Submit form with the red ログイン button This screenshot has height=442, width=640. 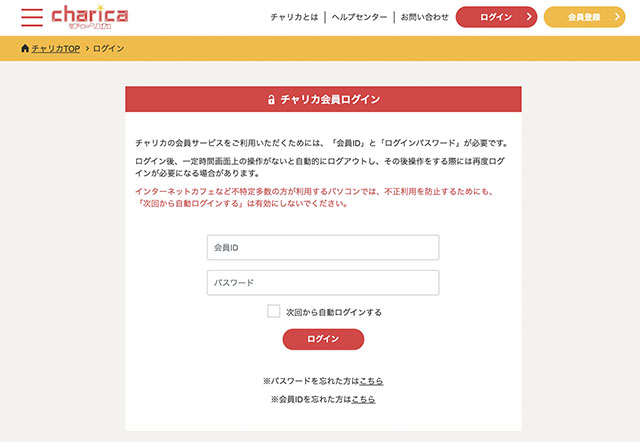click(x=323, y=339)
